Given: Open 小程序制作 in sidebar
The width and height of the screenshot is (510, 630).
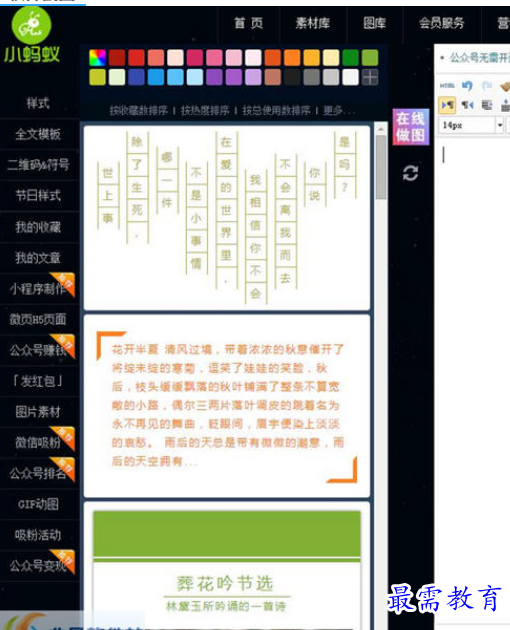Looking at the screenshot, I should pyautogui.click(x=39, y=288).
